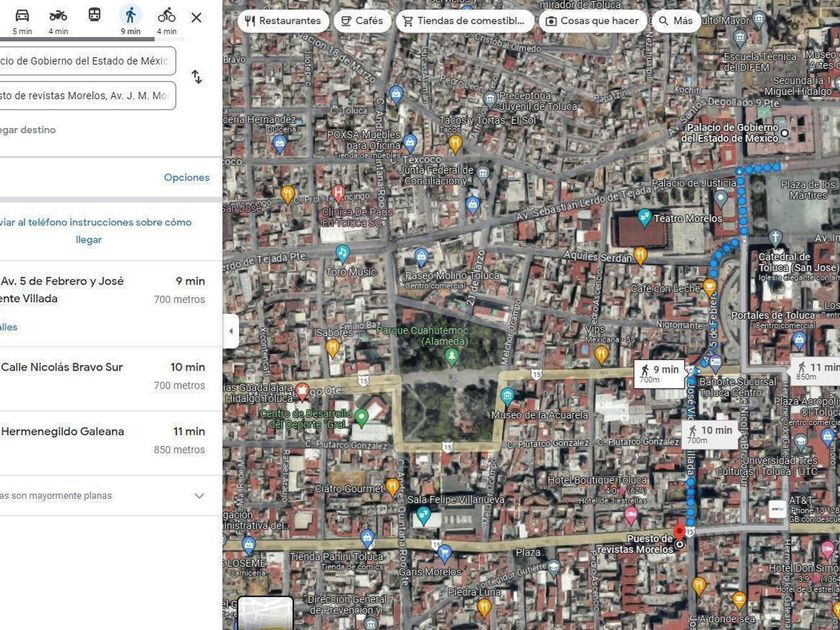Select the public transit travel mode icon

click(x=94, y=16)
